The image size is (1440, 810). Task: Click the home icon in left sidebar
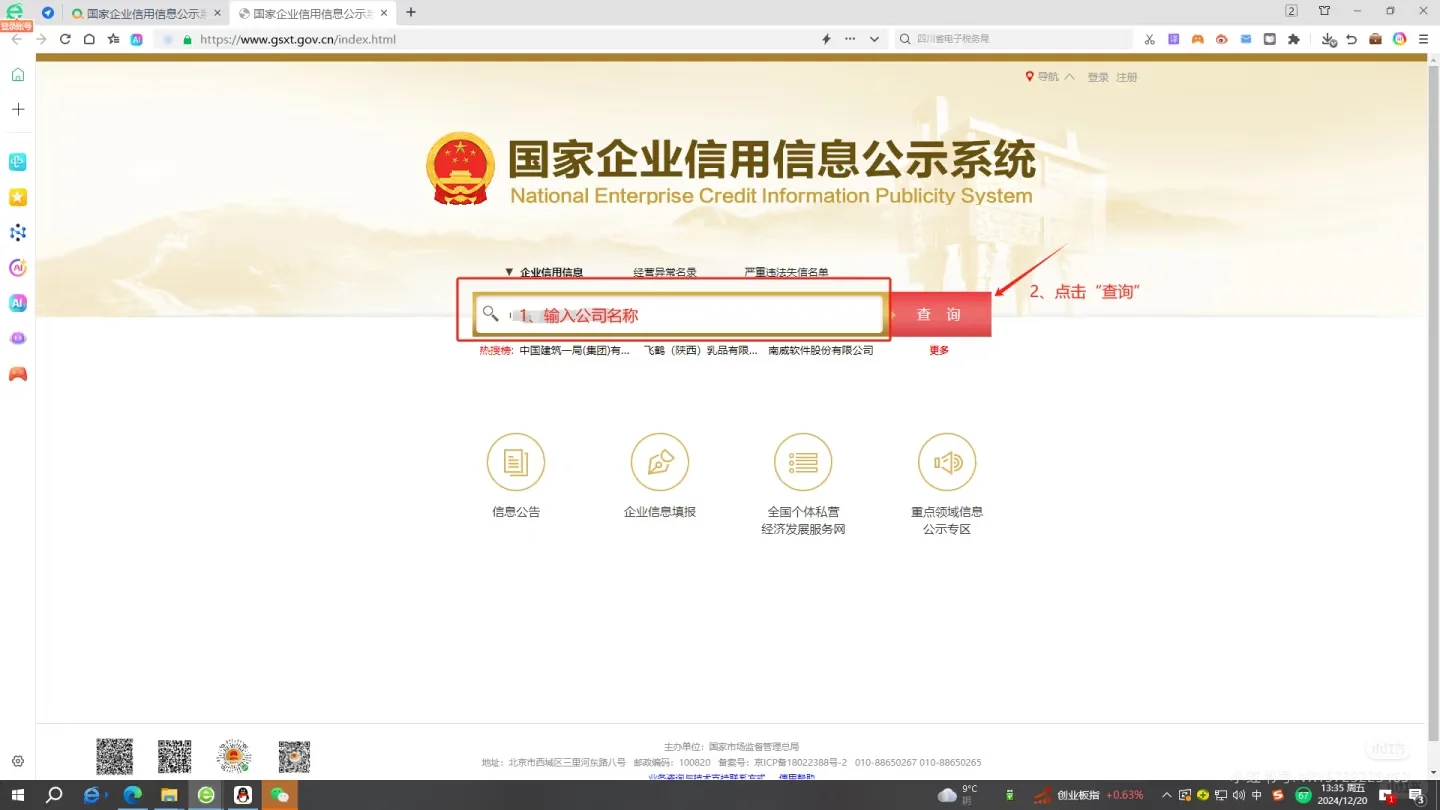(x=17, y=74)
